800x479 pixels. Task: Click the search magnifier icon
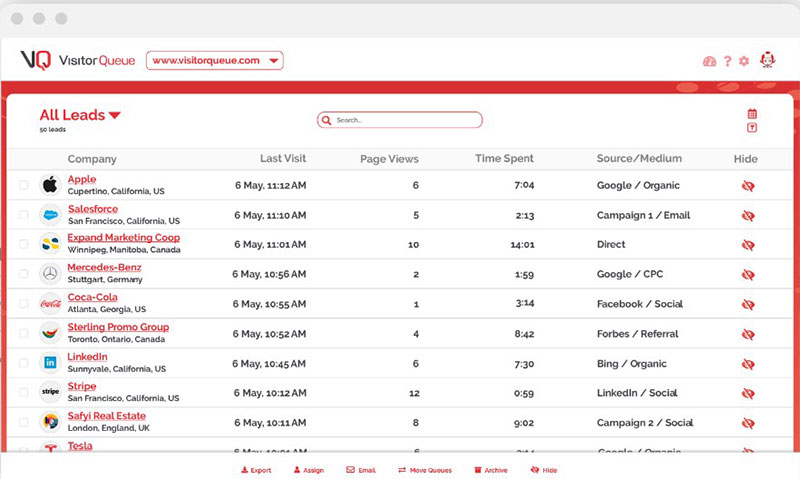(x=327, y=120)
